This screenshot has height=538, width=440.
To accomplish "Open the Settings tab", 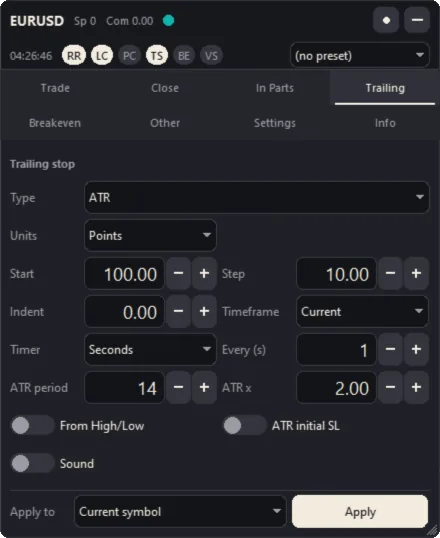I will tap(275, 123).
